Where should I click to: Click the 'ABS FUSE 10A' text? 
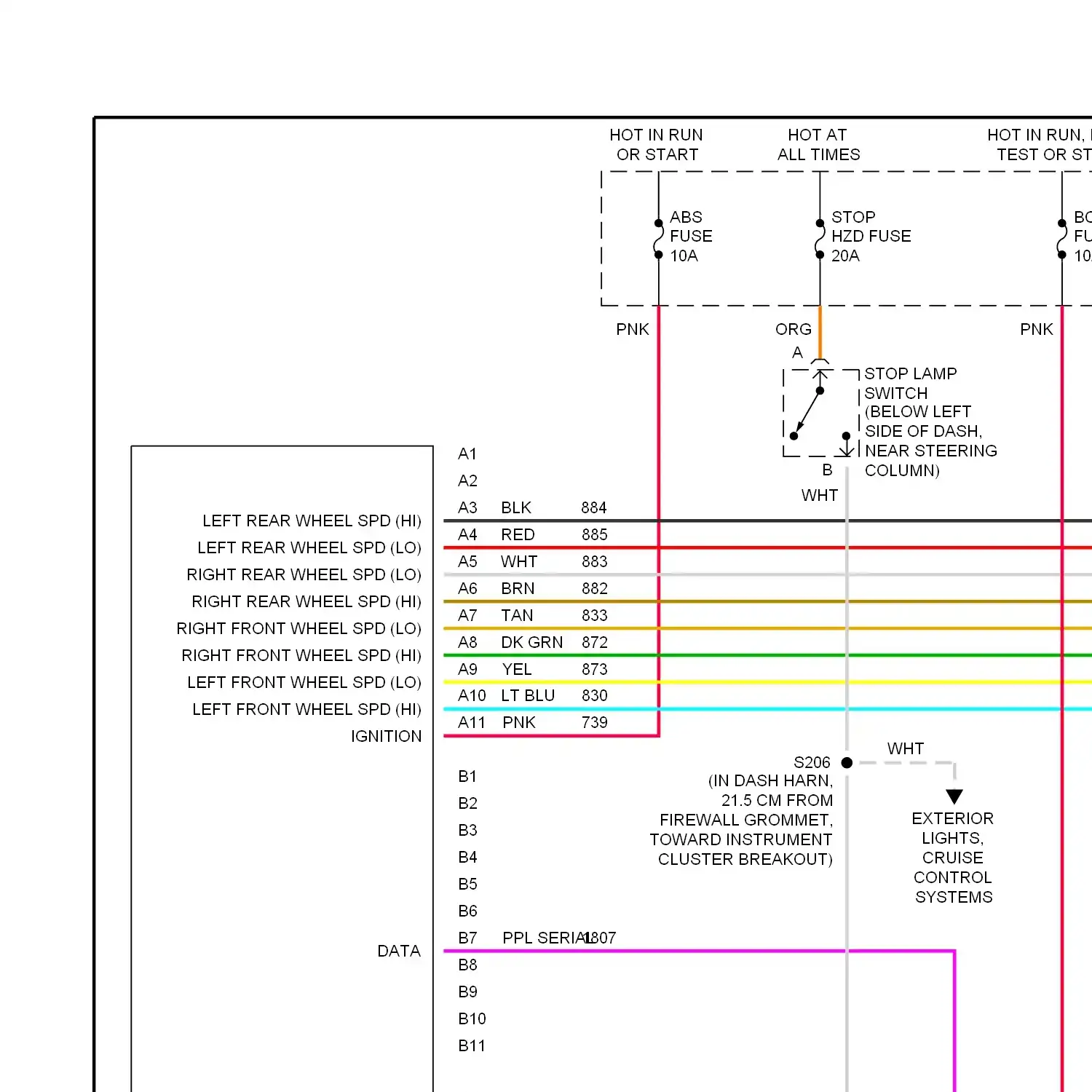point(691,237)
